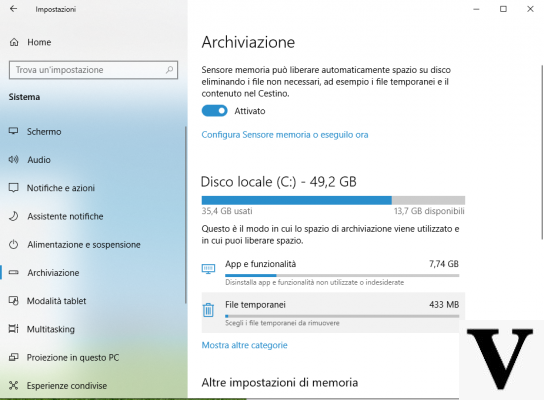Click the Disco locale (C:) heading
The width and height of the screenshot is (544, 400).
click(x=279, y=182)
